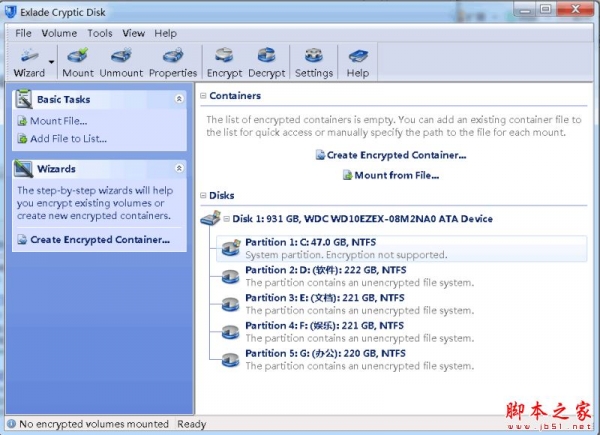Click the Wizards panel header icon
The height and width of the screenshot is (435, 600).
(x=24, y=168)
